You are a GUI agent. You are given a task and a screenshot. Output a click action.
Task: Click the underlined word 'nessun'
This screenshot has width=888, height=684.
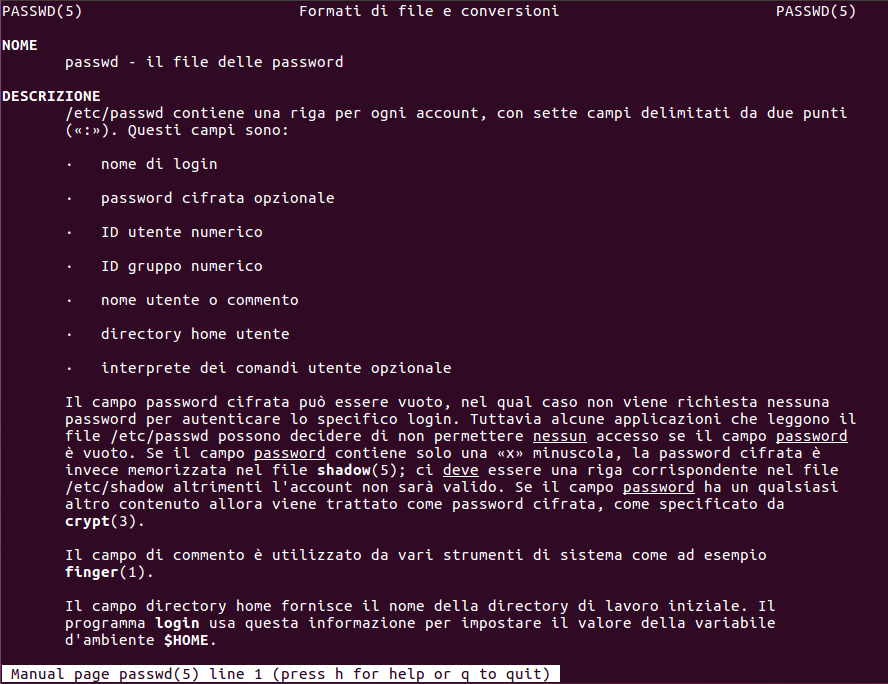(x=560, y=436)
